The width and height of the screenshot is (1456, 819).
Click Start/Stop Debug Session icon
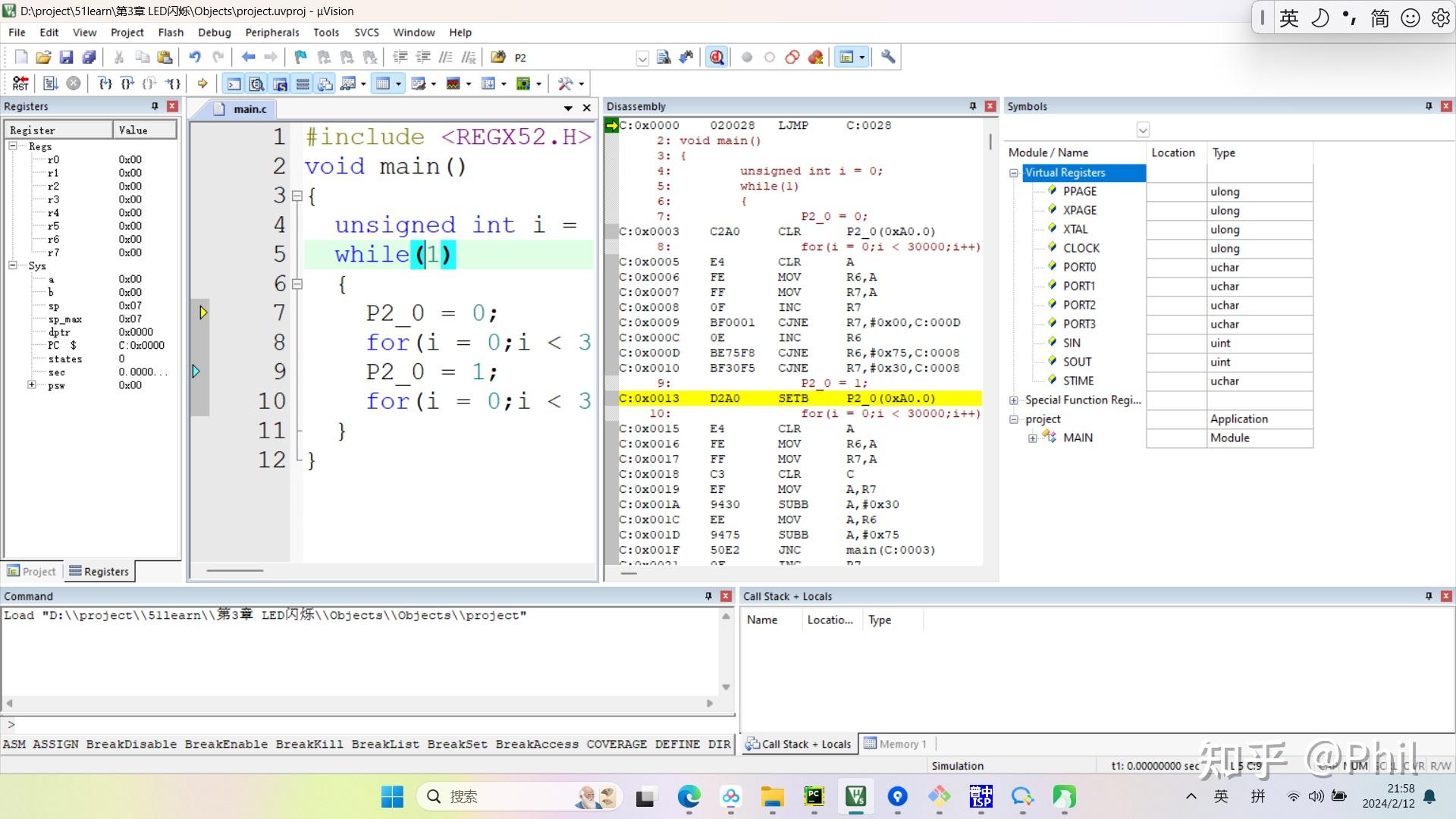(717, 57)
